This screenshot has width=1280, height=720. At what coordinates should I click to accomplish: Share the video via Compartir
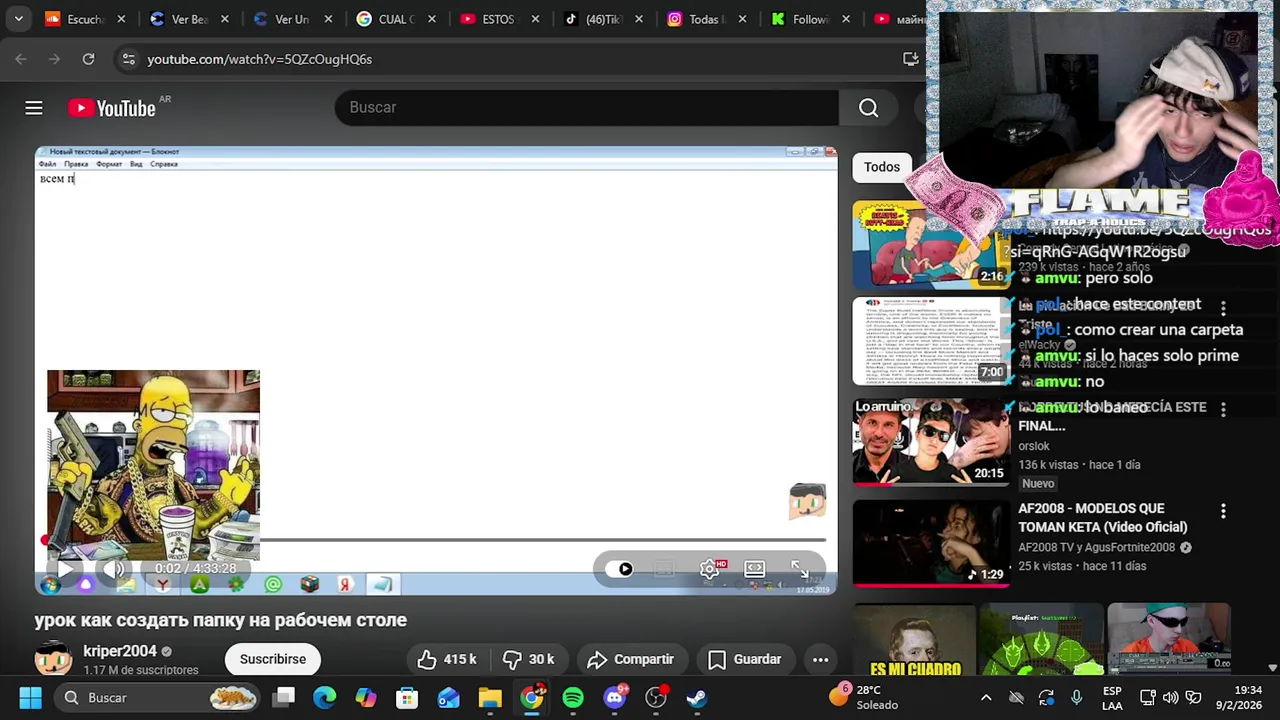[631, 659]
